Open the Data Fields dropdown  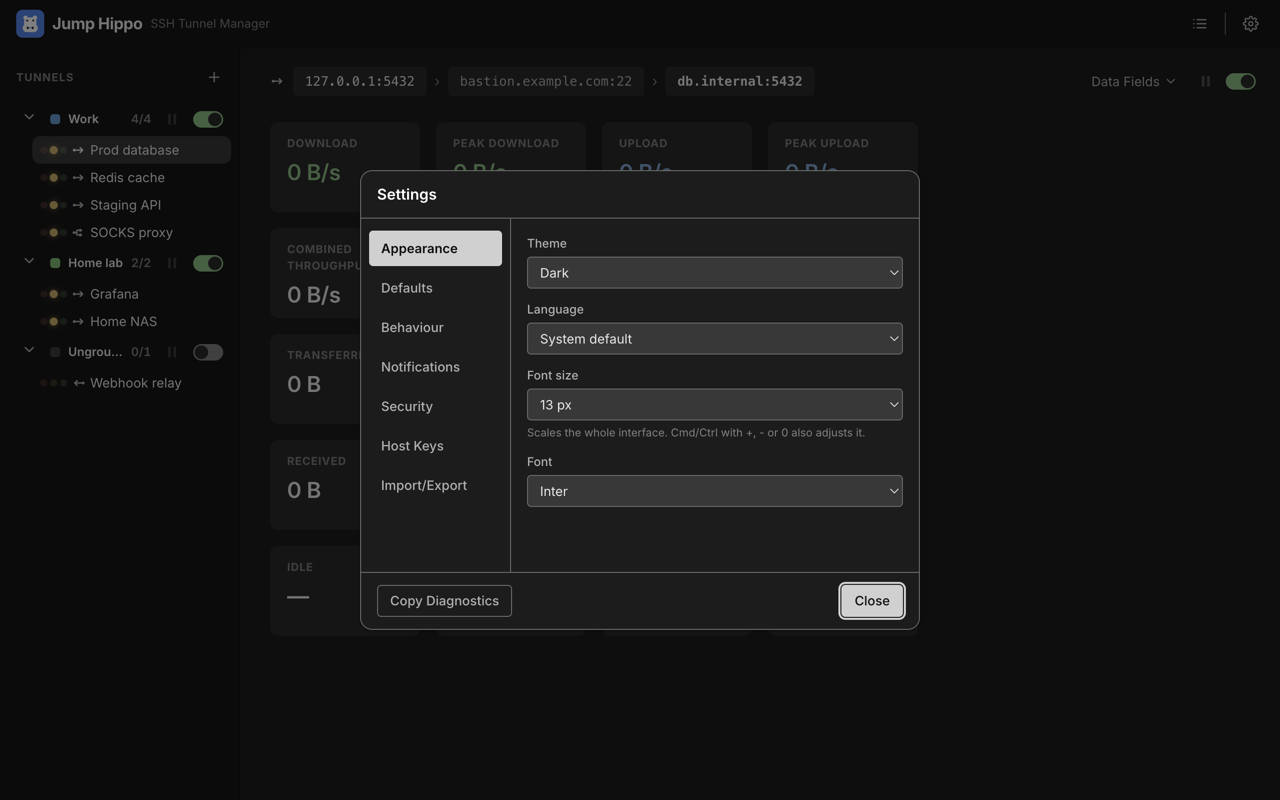(x=1133, y=81)
